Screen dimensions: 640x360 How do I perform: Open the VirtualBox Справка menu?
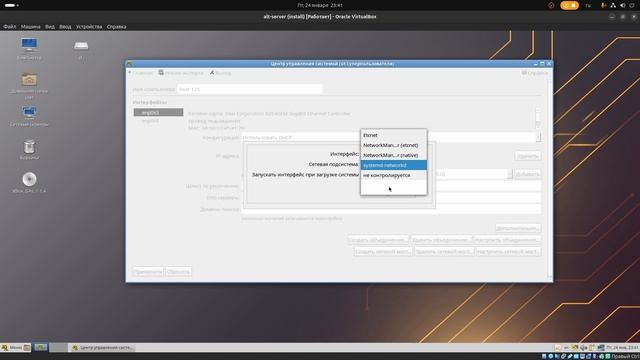point(116,27)
